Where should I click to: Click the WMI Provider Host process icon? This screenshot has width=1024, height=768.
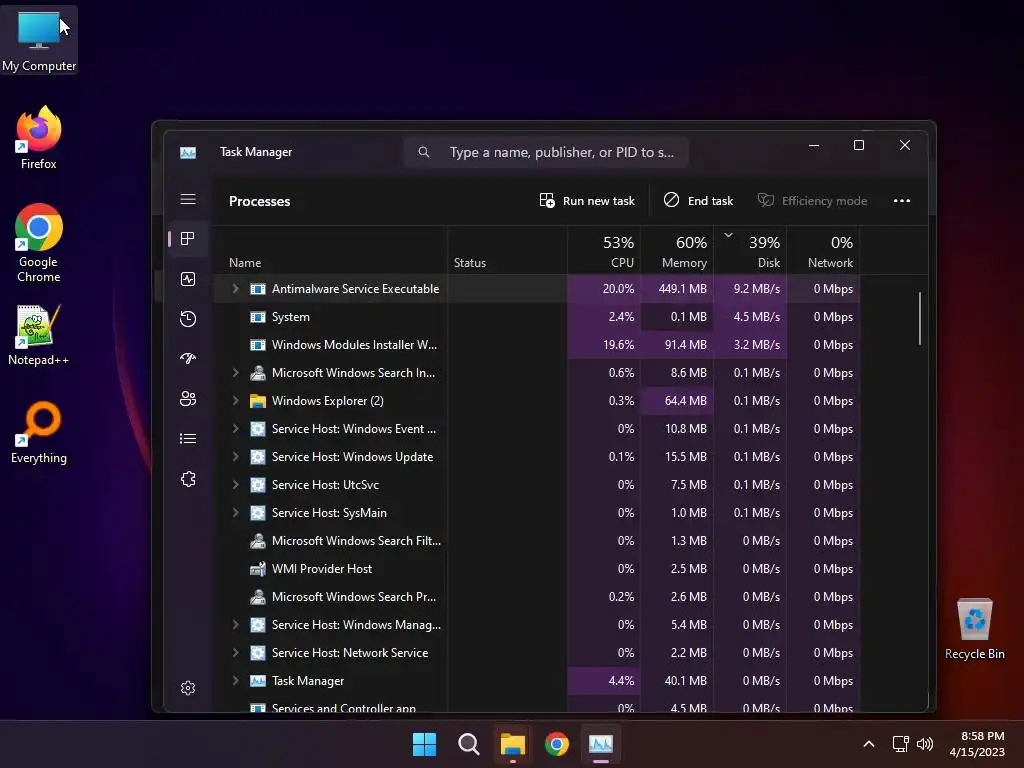258,569
